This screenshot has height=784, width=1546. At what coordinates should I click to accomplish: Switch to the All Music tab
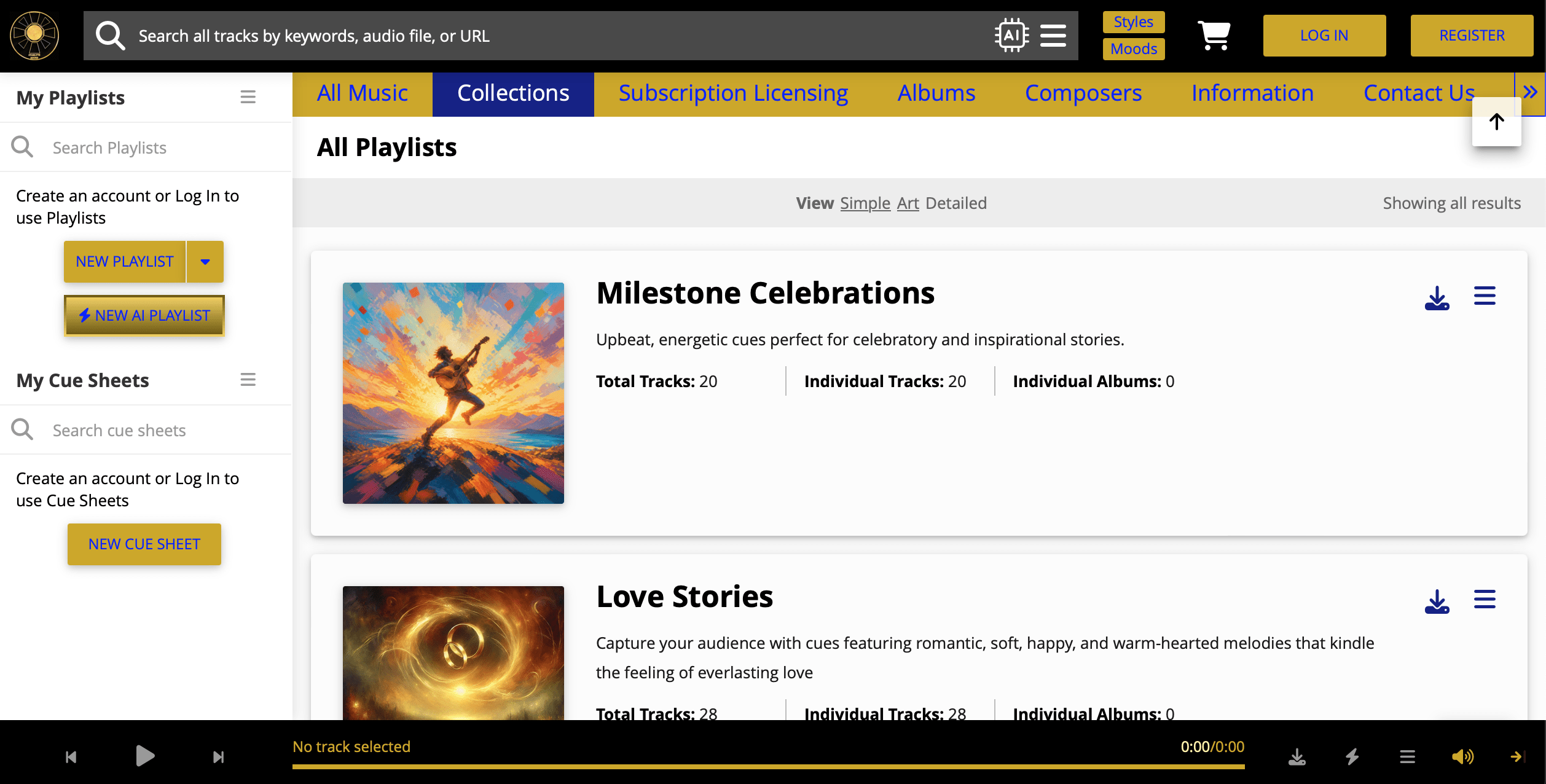click(363, 94)
